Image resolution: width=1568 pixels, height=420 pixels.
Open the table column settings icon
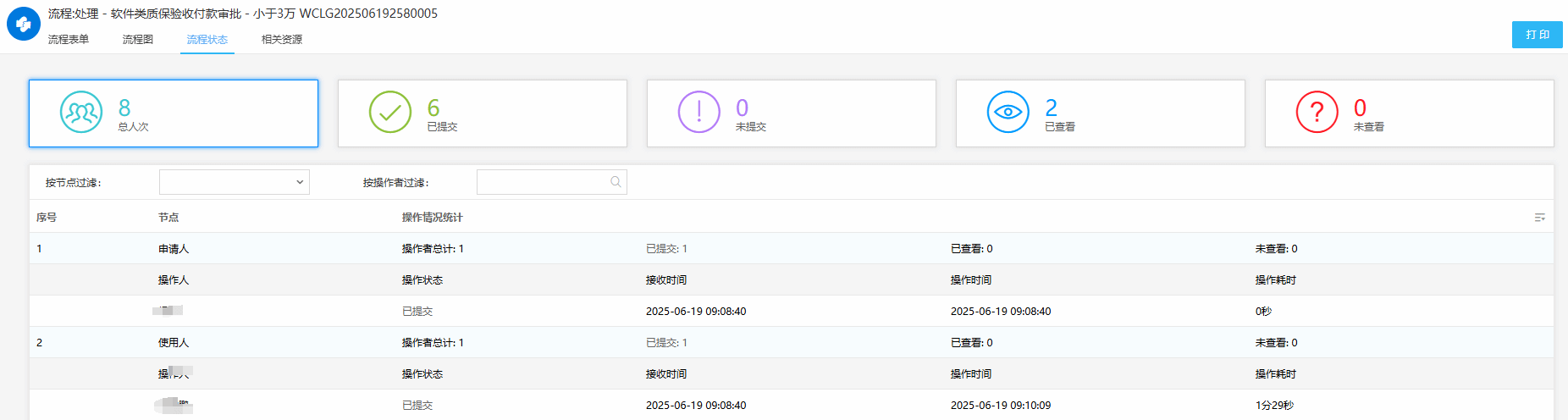[1539, 218]
